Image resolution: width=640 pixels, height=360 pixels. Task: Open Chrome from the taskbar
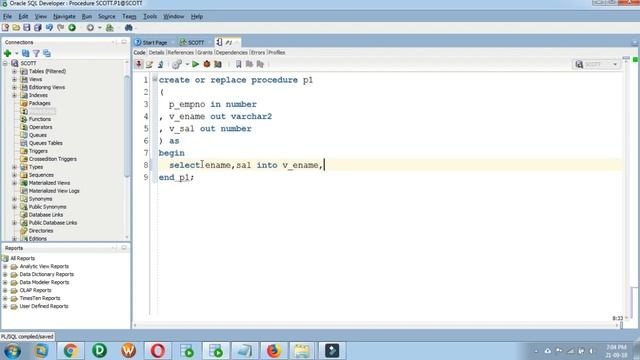70,351
